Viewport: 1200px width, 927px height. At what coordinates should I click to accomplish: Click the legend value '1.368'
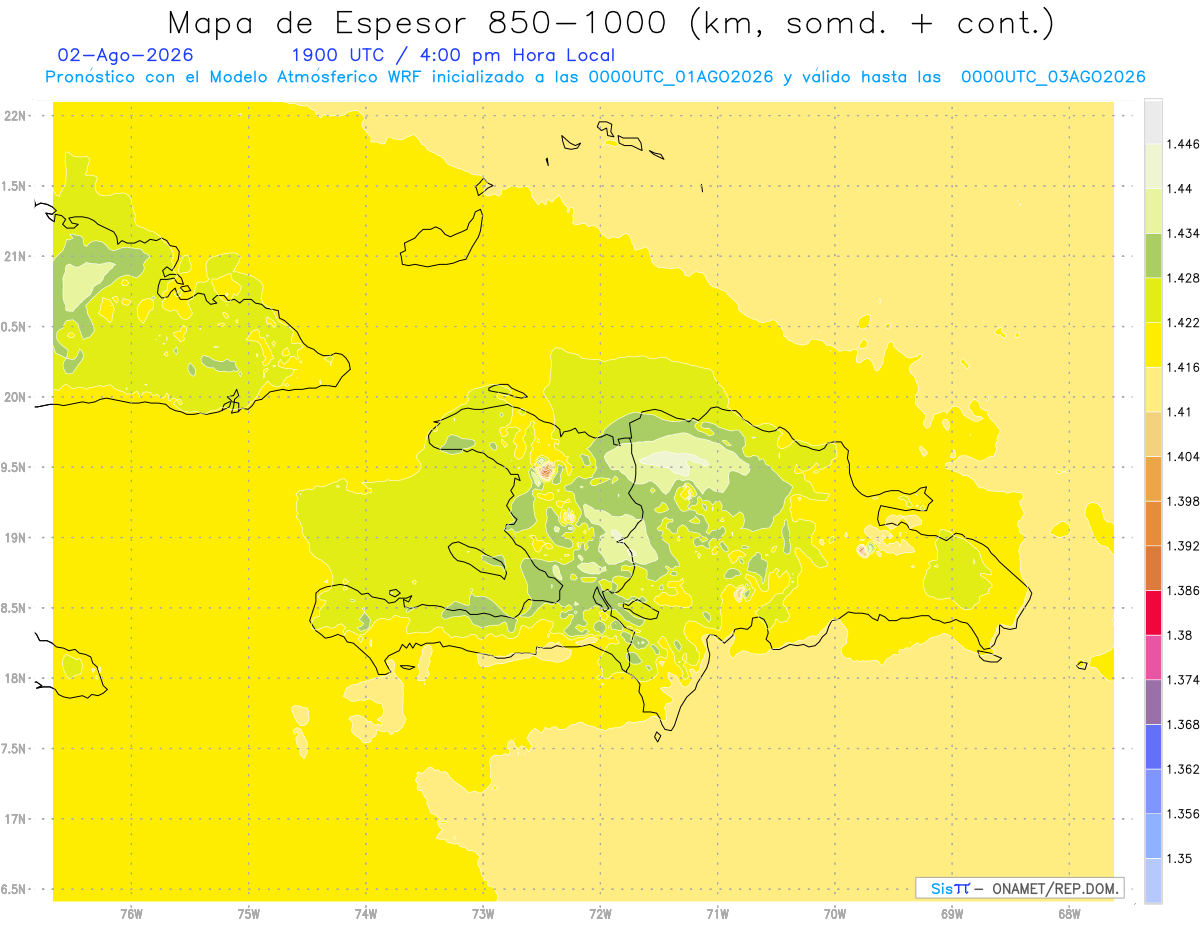tap(1182, 725)
